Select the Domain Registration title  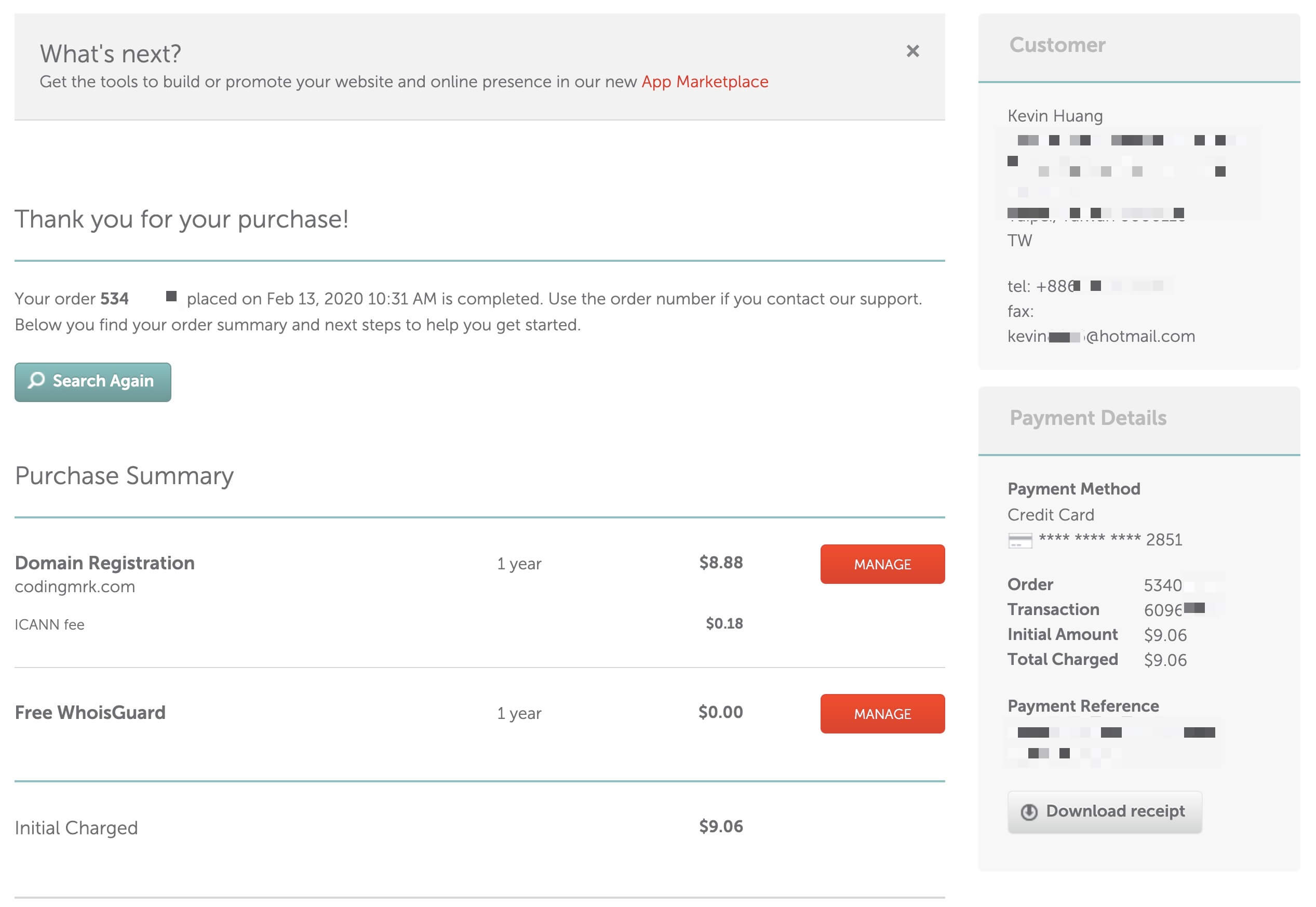tap(104, 563)
